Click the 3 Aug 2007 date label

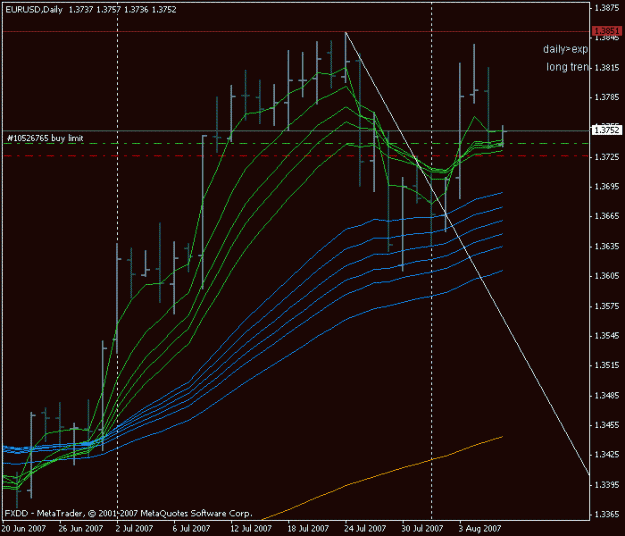480,529
